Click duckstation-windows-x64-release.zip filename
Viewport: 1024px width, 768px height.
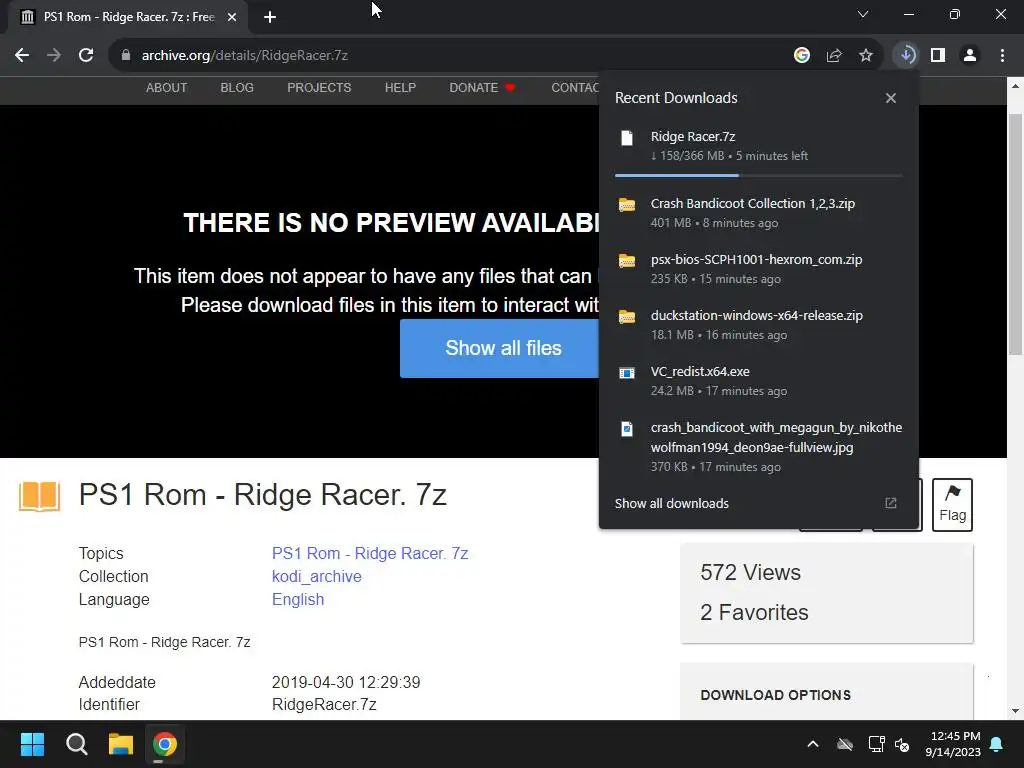click(756, 315)
